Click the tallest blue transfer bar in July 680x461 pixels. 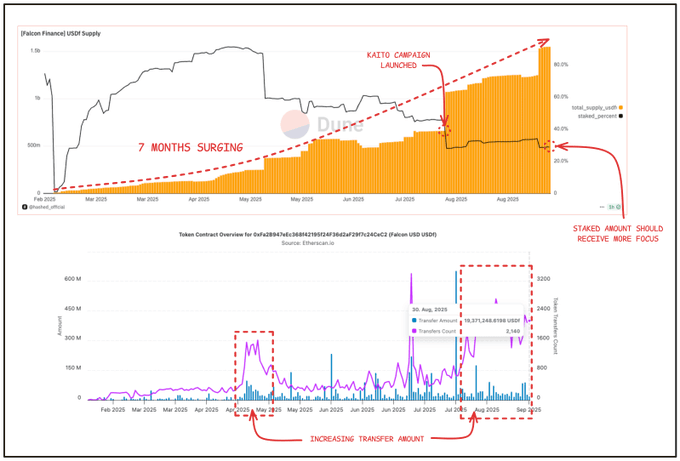tap(456, 335)
